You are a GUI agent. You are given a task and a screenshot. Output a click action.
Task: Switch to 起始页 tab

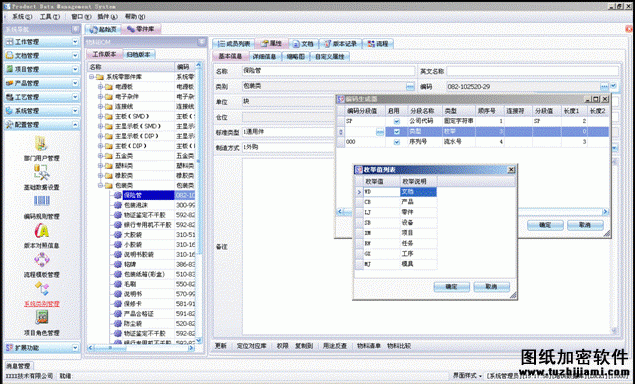[103, 29]
